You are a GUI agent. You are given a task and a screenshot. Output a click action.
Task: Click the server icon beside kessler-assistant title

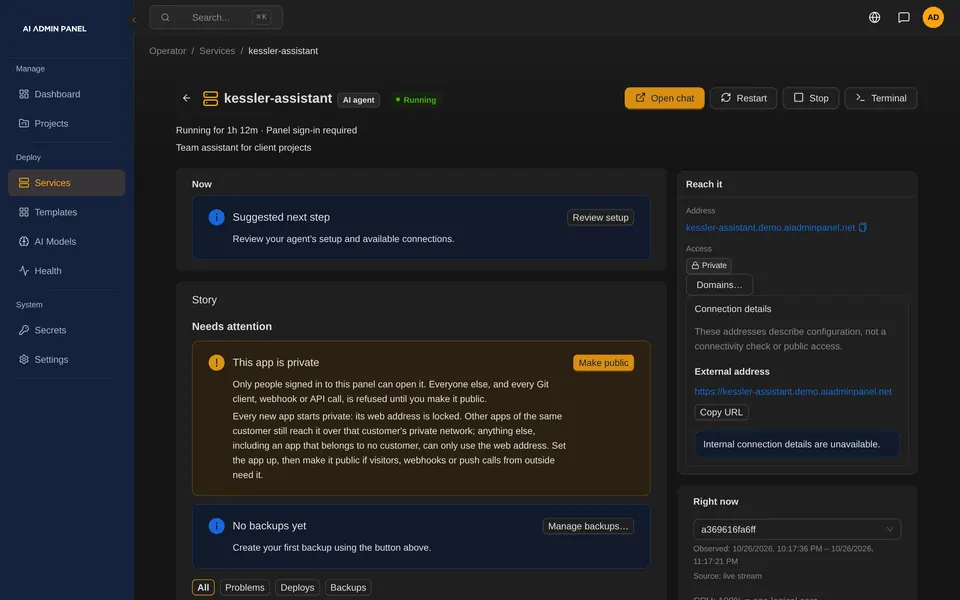211,99
